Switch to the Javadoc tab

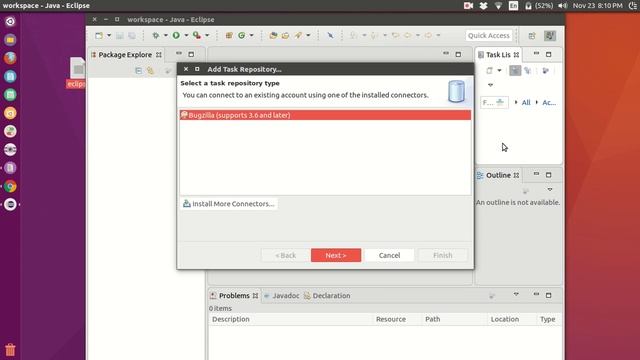[x=282, y=296]
